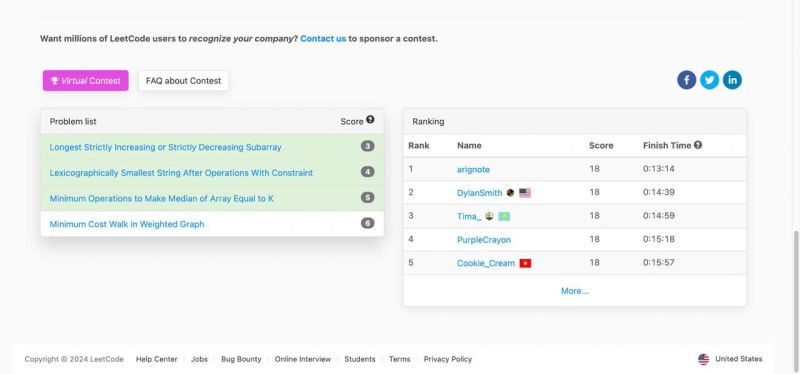Open United States region selector
Screen dimensions: 800x374
click(730, 359)
